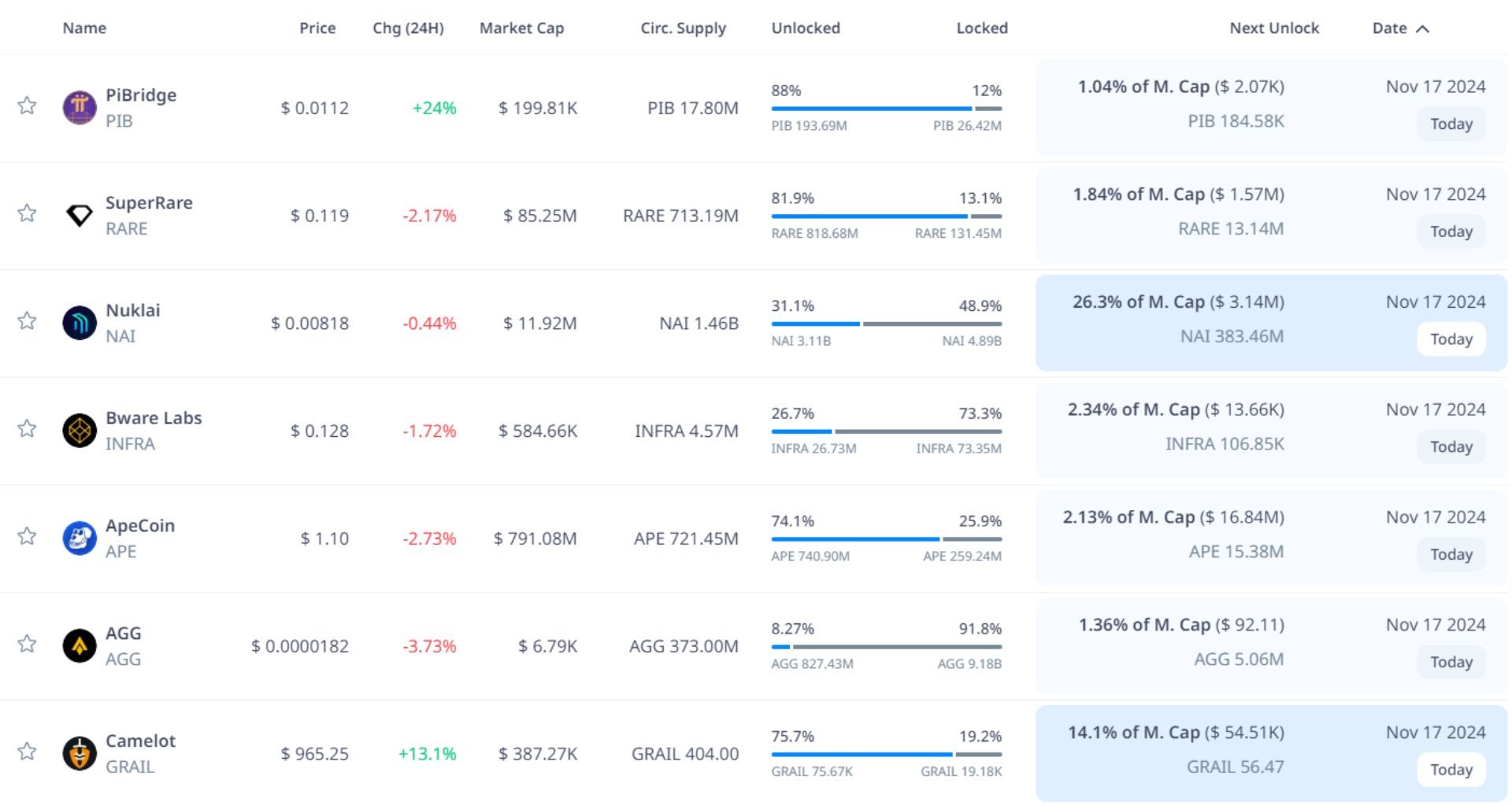
Task: Open the SuperRare token name link
Action: (149, 203)
